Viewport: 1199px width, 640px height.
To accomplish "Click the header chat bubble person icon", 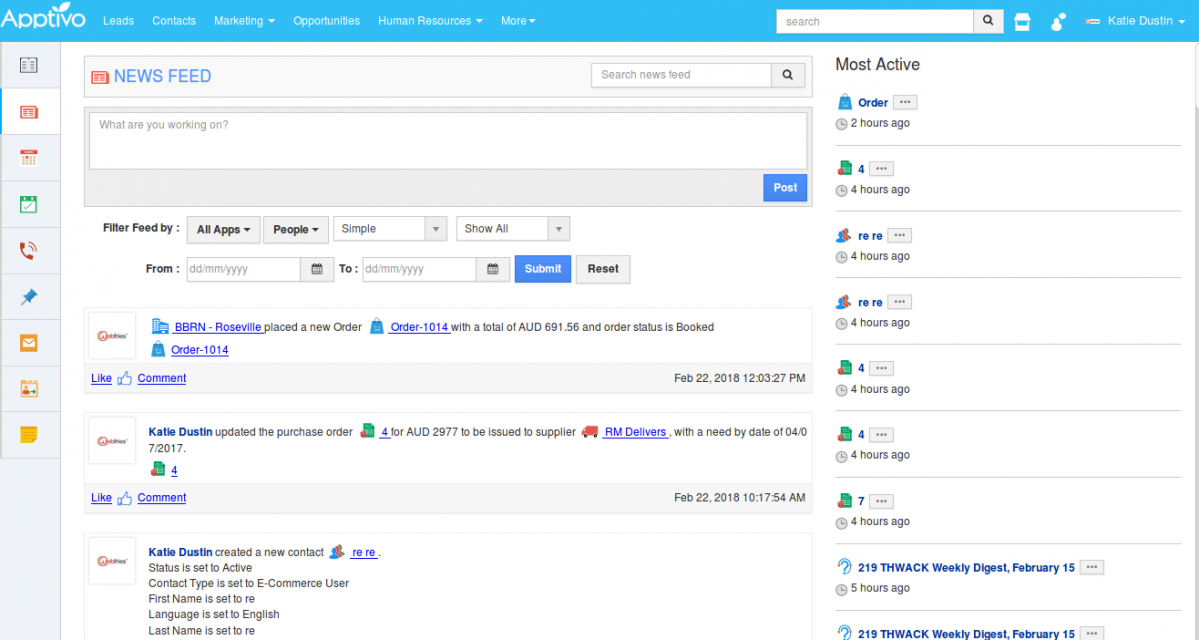I will [x=1059, y=21].
